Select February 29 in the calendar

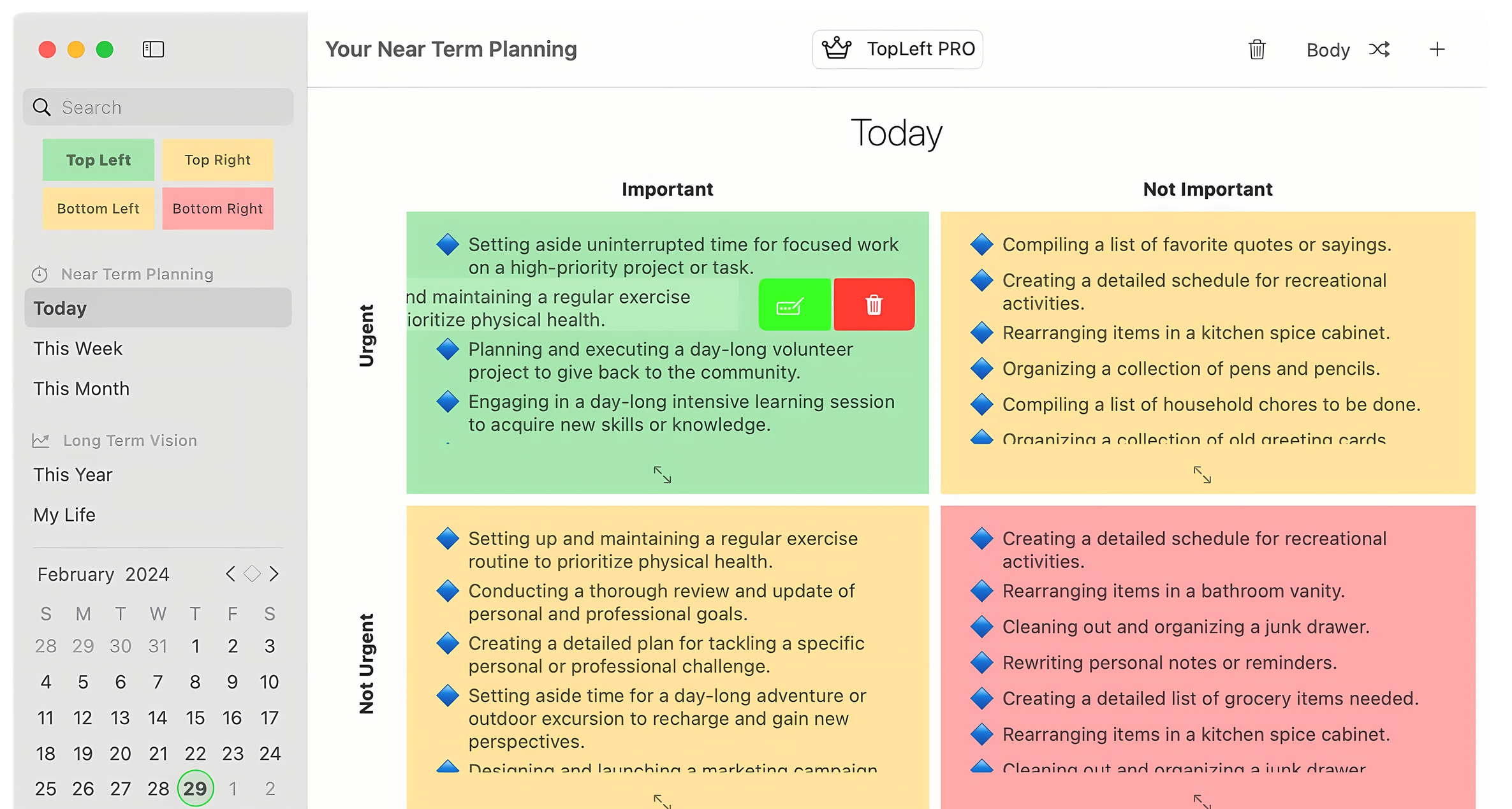click(x=195, y=789)
